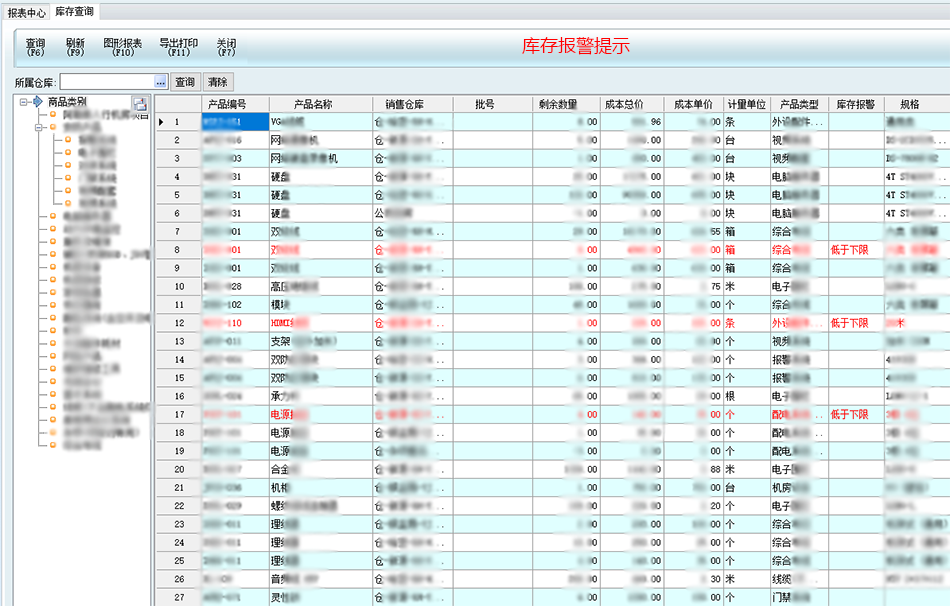Open 图形报表 (F10) from toolbar

122,47
